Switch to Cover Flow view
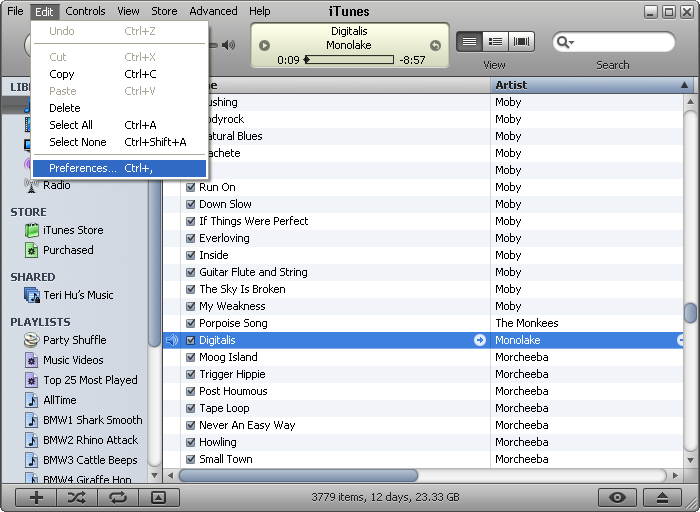This screenshot has width=700, height=512. (x=521, y=42)
